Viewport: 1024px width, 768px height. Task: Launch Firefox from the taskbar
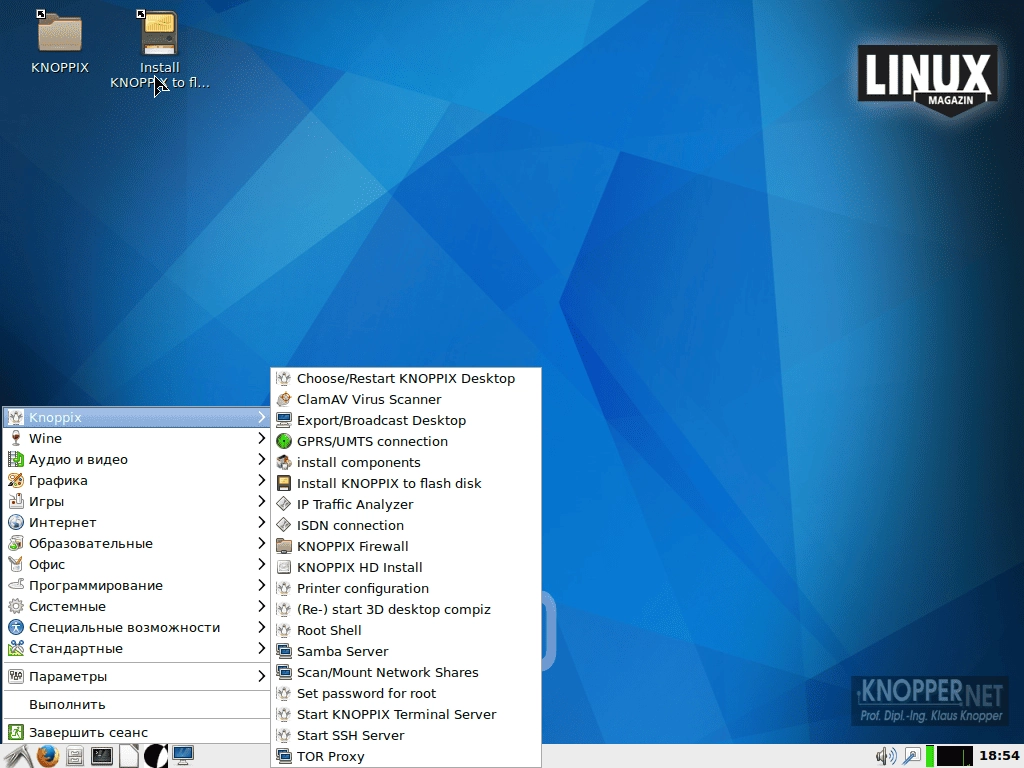pyautogui.click(x=47, y=756)
